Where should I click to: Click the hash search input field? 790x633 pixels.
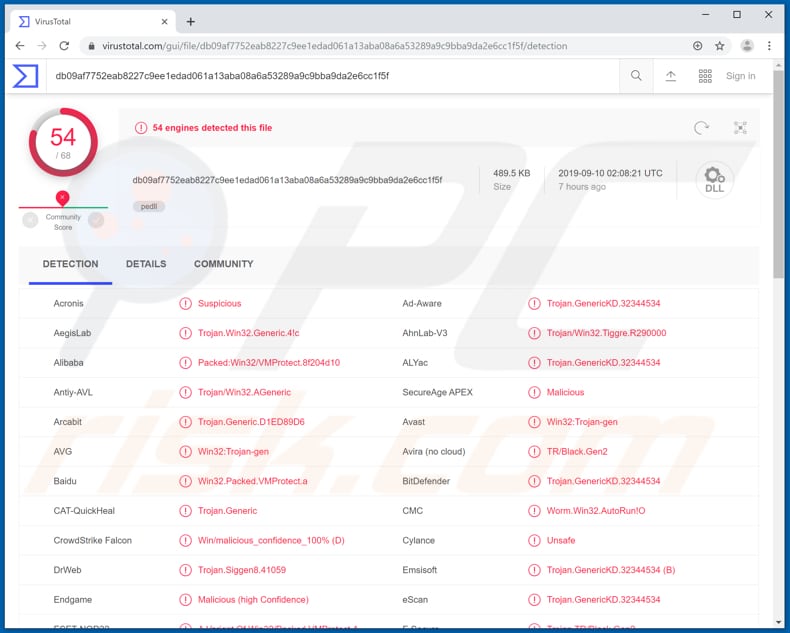(333, 76)
